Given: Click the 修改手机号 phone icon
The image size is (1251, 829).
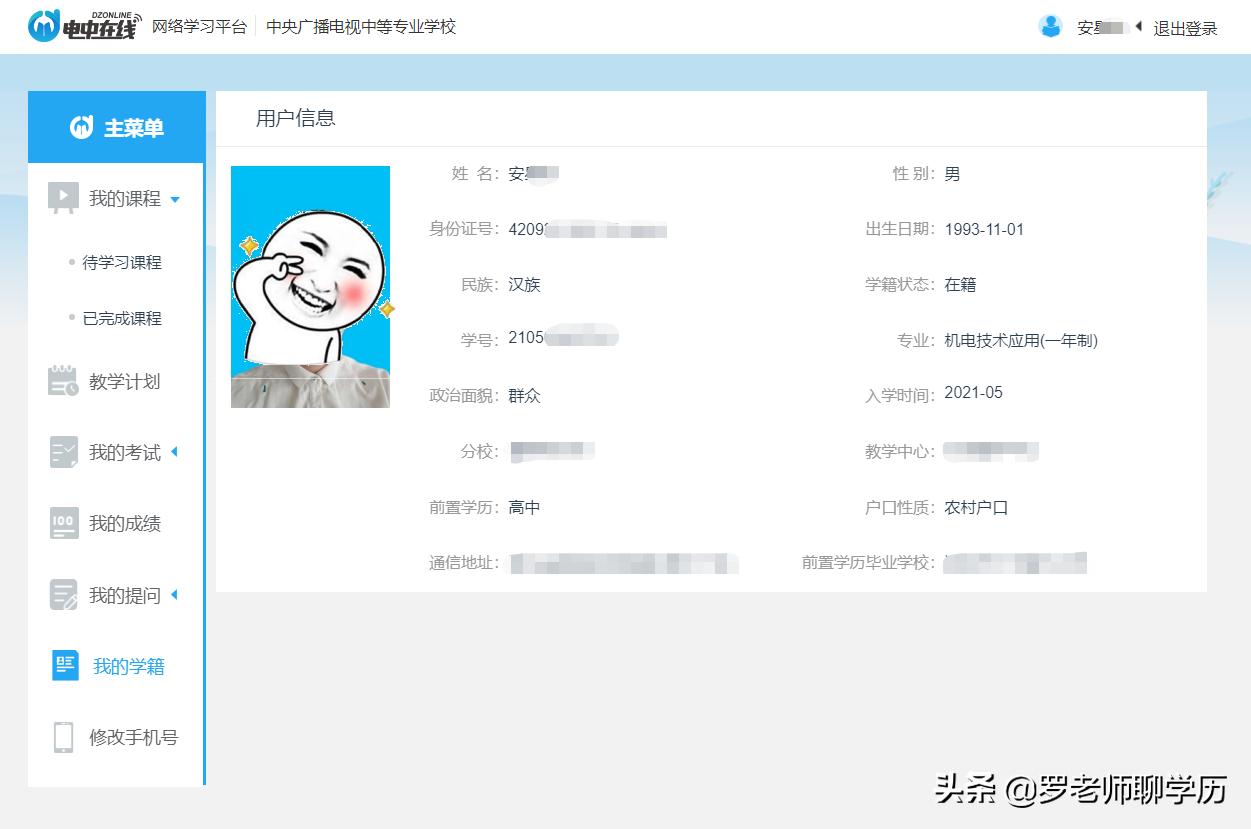Looking at the screenshot, I should pos(62,737).
